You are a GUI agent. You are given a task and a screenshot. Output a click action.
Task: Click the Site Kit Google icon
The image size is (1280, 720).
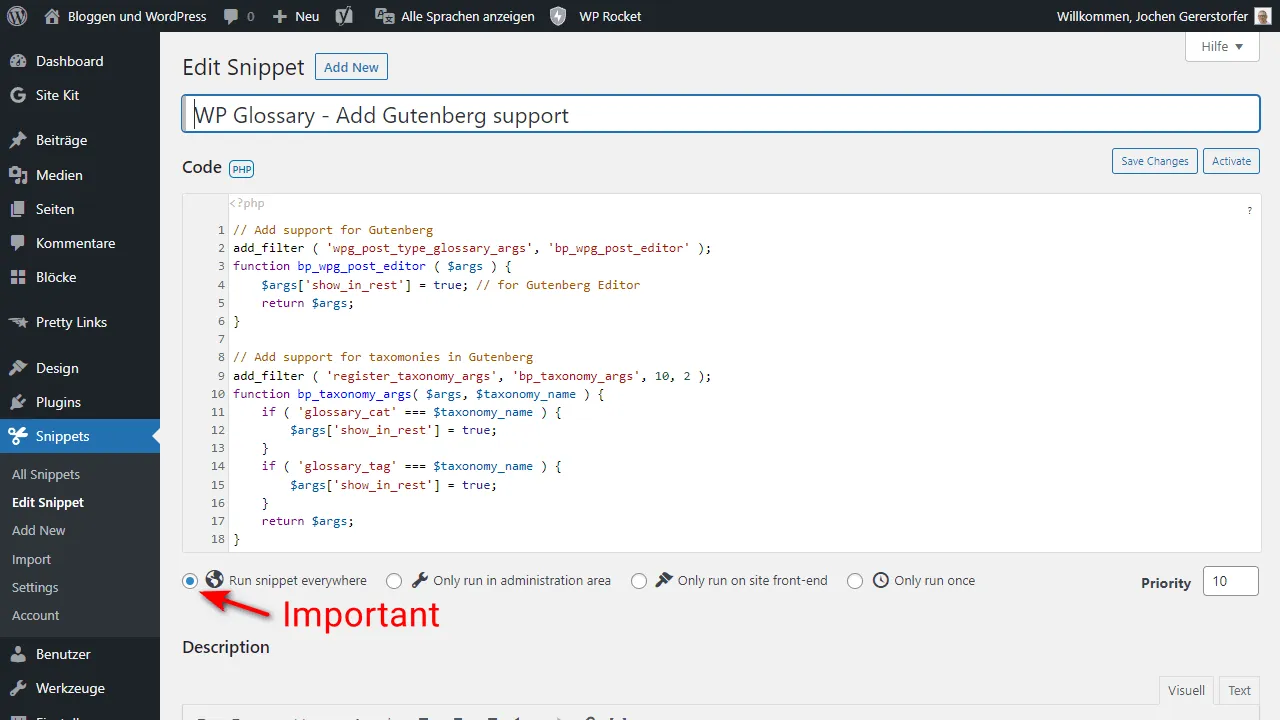click(18, 95)
